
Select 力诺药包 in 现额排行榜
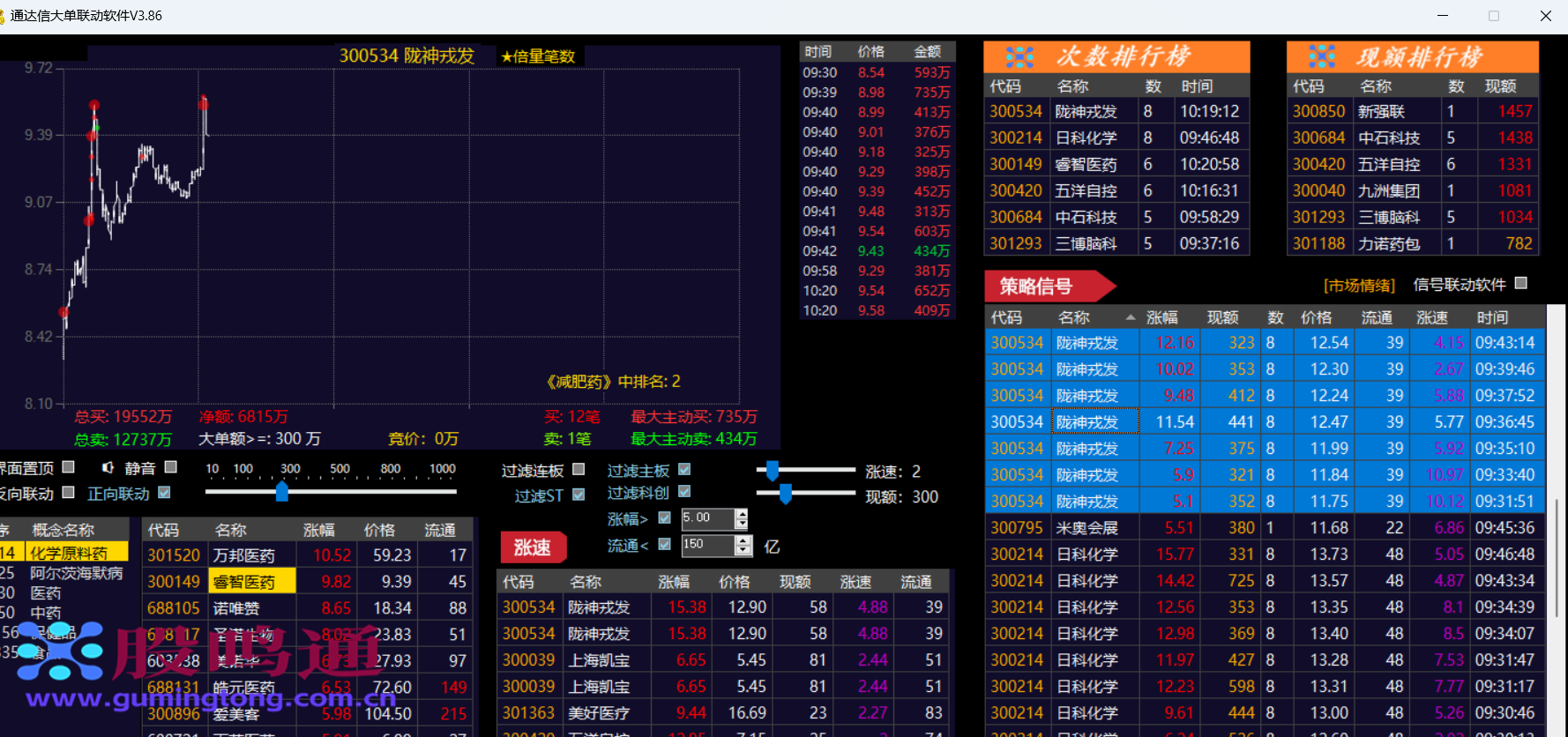(1413, 243)
